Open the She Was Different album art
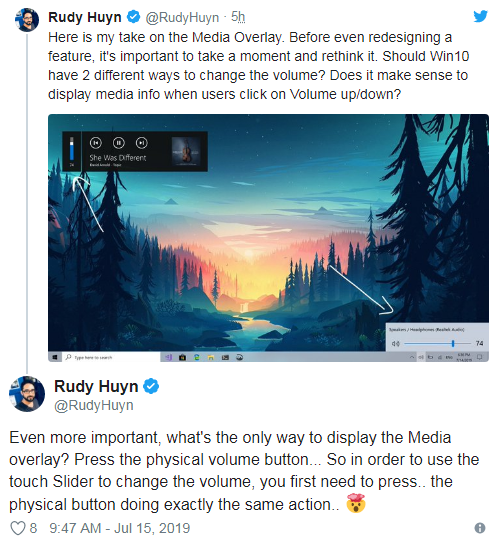Viewport: 499px width, 549px height. 186,151
